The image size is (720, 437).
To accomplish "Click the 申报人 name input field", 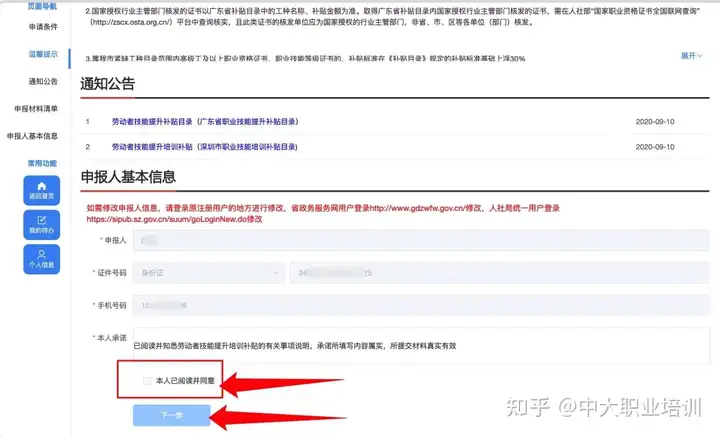I will (x=421, y=240).
